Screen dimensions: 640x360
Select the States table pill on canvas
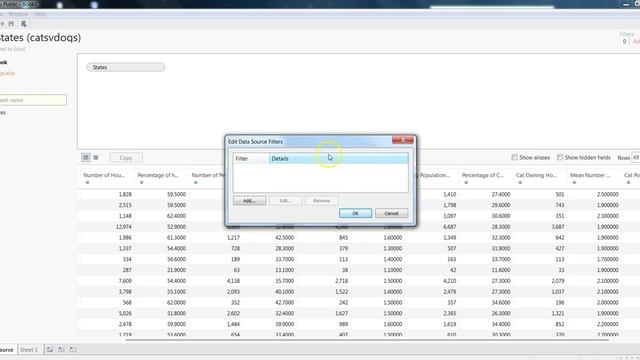pyautogui.click(x=126, y=67)
